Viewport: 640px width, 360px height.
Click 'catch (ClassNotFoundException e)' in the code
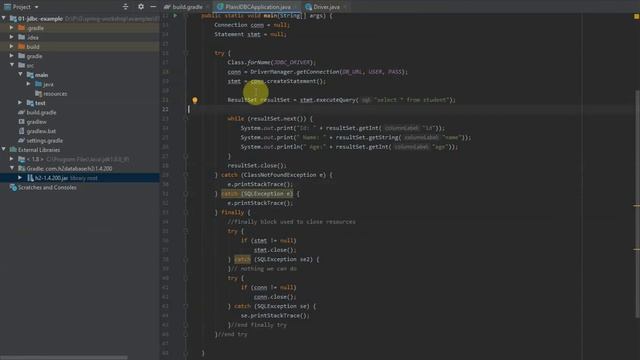(273, 175)
